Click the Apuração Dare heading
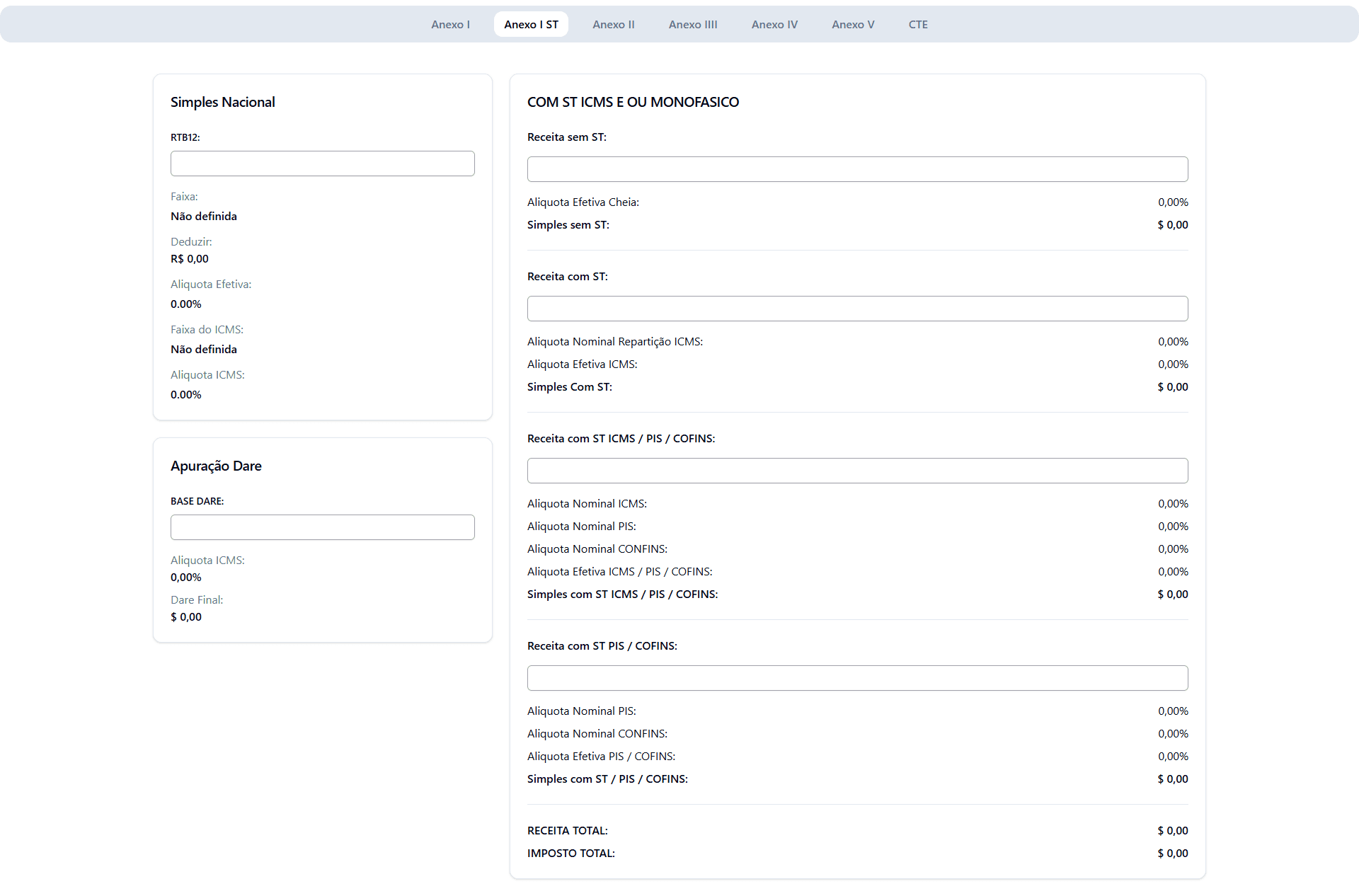The width and height of the screenshot is (1359, 896). point(216,466)
